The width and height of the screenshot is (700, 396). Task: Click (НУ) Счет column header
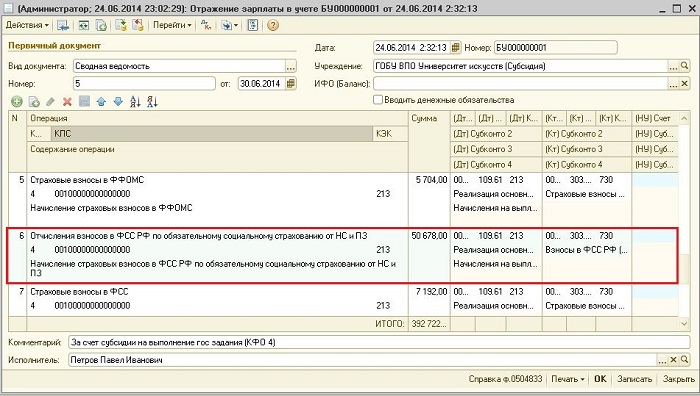[x=654, y=118]
